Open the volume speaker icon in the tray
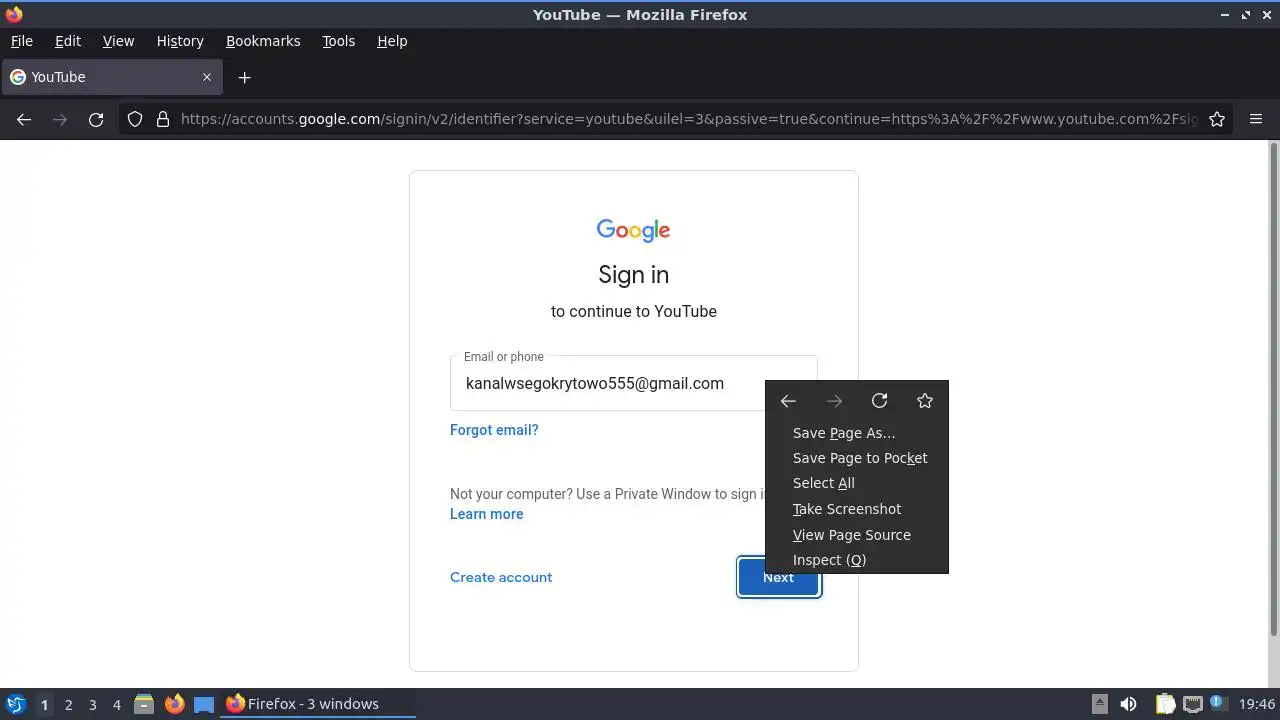The width and height of the screenshot is (1280, 720). coord(1128,704)
